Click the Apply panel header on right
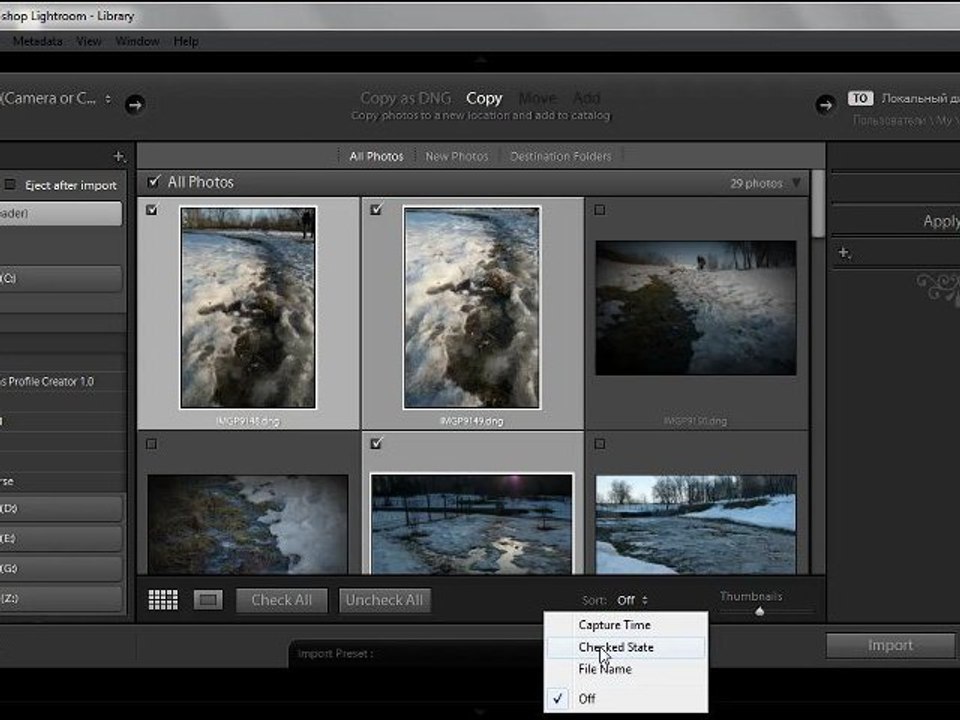 [x=895, y=220]
